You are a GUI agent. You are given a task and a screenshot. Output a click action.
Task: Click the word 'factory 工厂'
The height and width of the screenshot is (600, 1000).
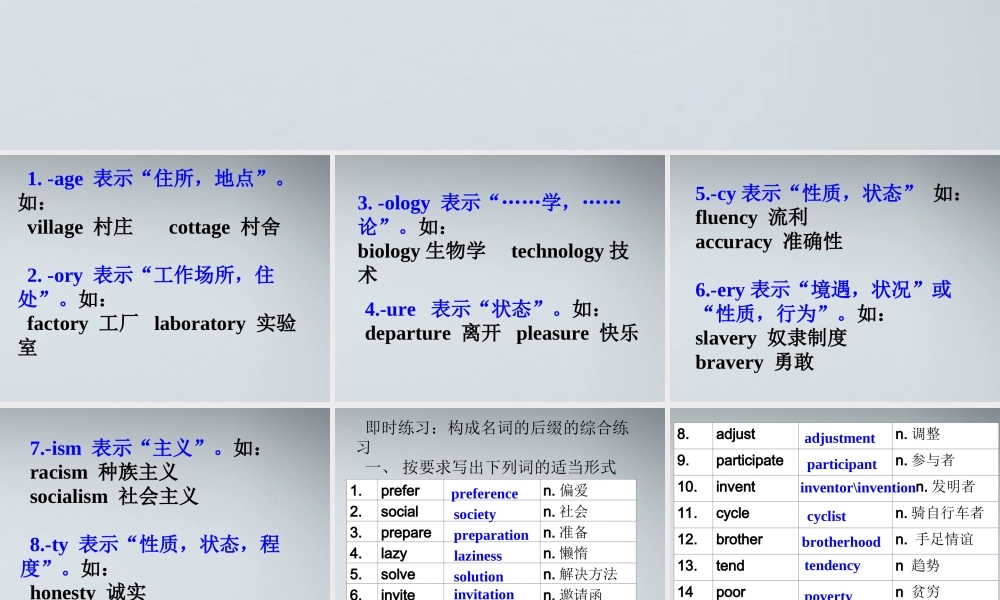click(x=82, y=323)
